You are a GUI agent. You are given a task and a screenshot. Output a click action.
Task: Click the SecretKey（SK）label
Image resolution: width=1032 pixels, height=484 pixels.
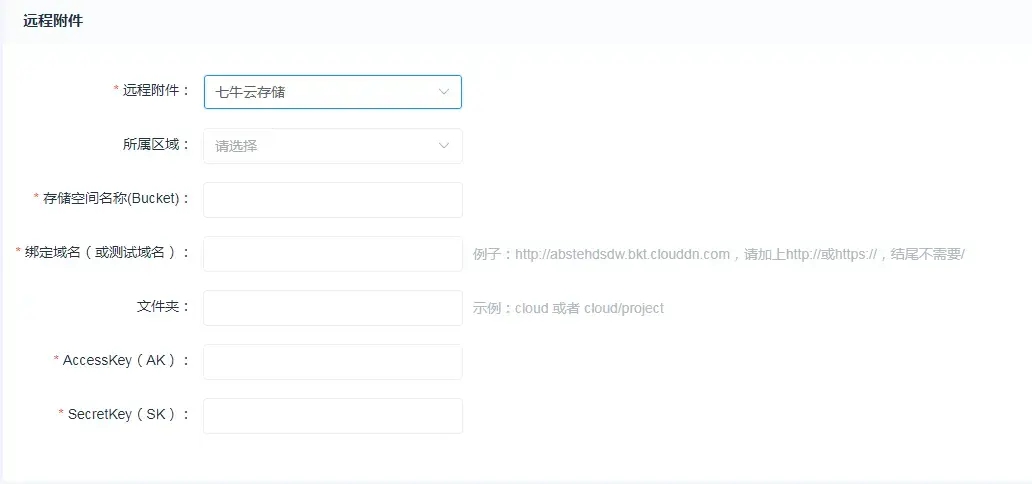click(x=128, y=414)
